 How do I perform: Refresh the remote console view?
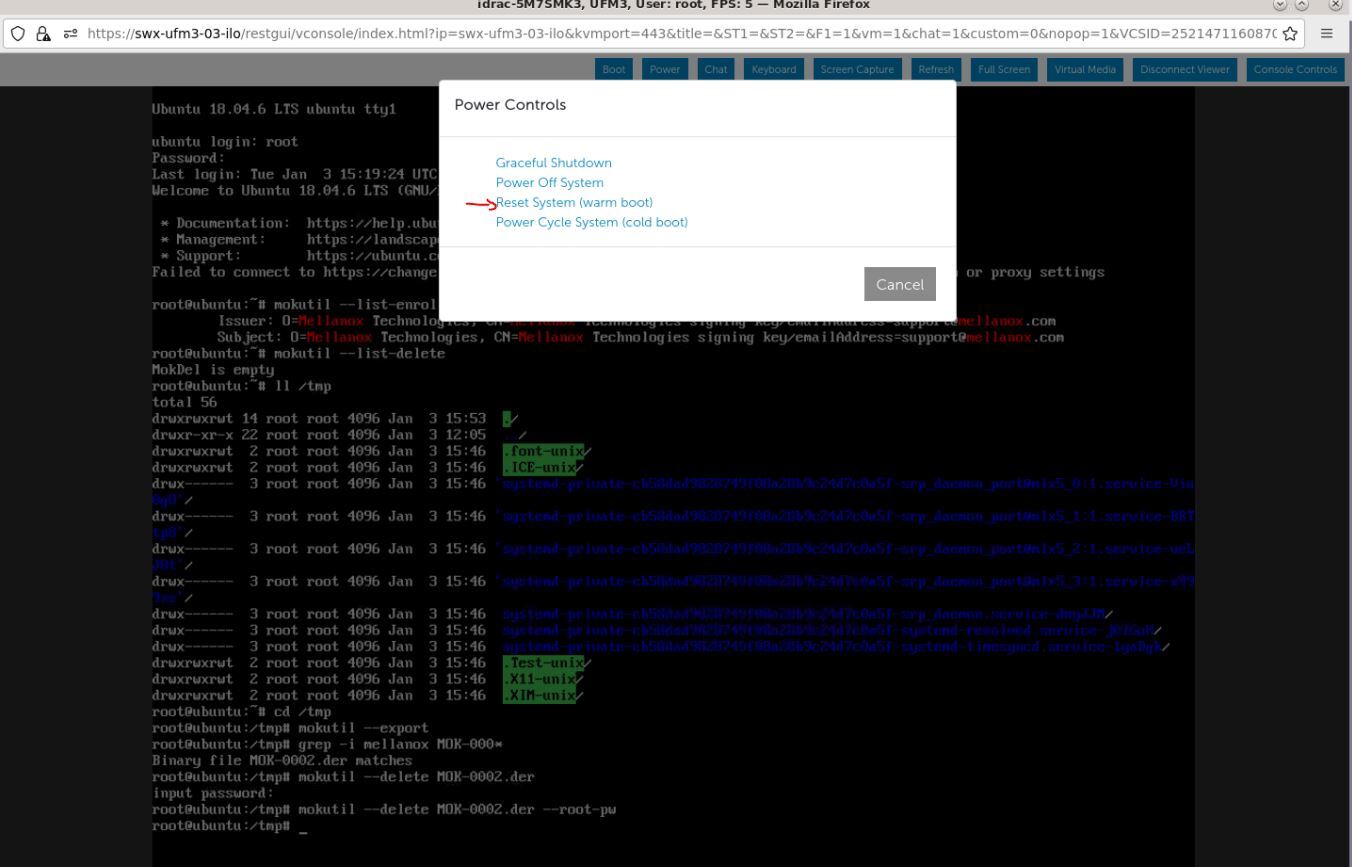tap(936, 69)
